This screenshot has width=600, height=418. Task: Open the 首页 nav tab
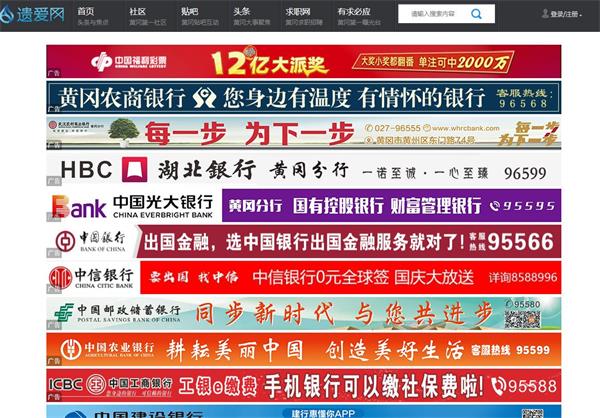[x=93, y=16]
